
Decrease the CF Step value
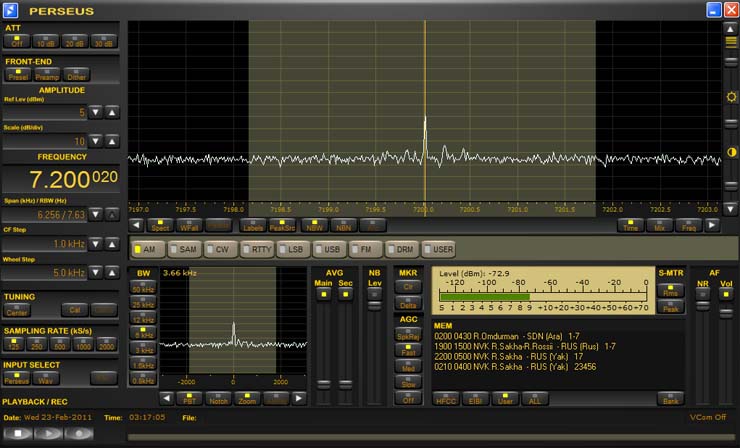click(x=96, y=244)
